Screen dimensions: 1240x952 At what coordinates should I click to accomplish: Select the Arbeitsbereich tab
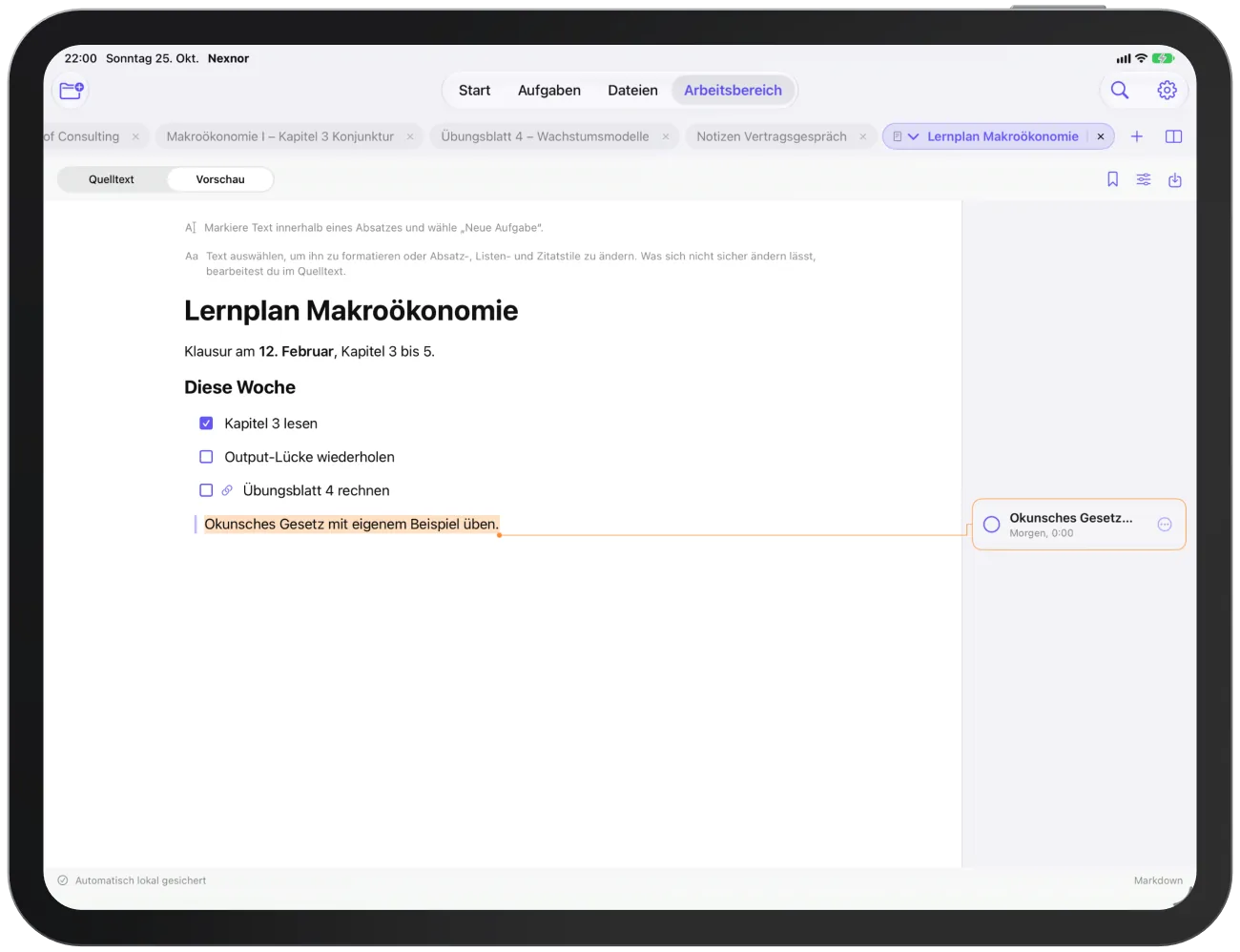[x=733, y=91]
